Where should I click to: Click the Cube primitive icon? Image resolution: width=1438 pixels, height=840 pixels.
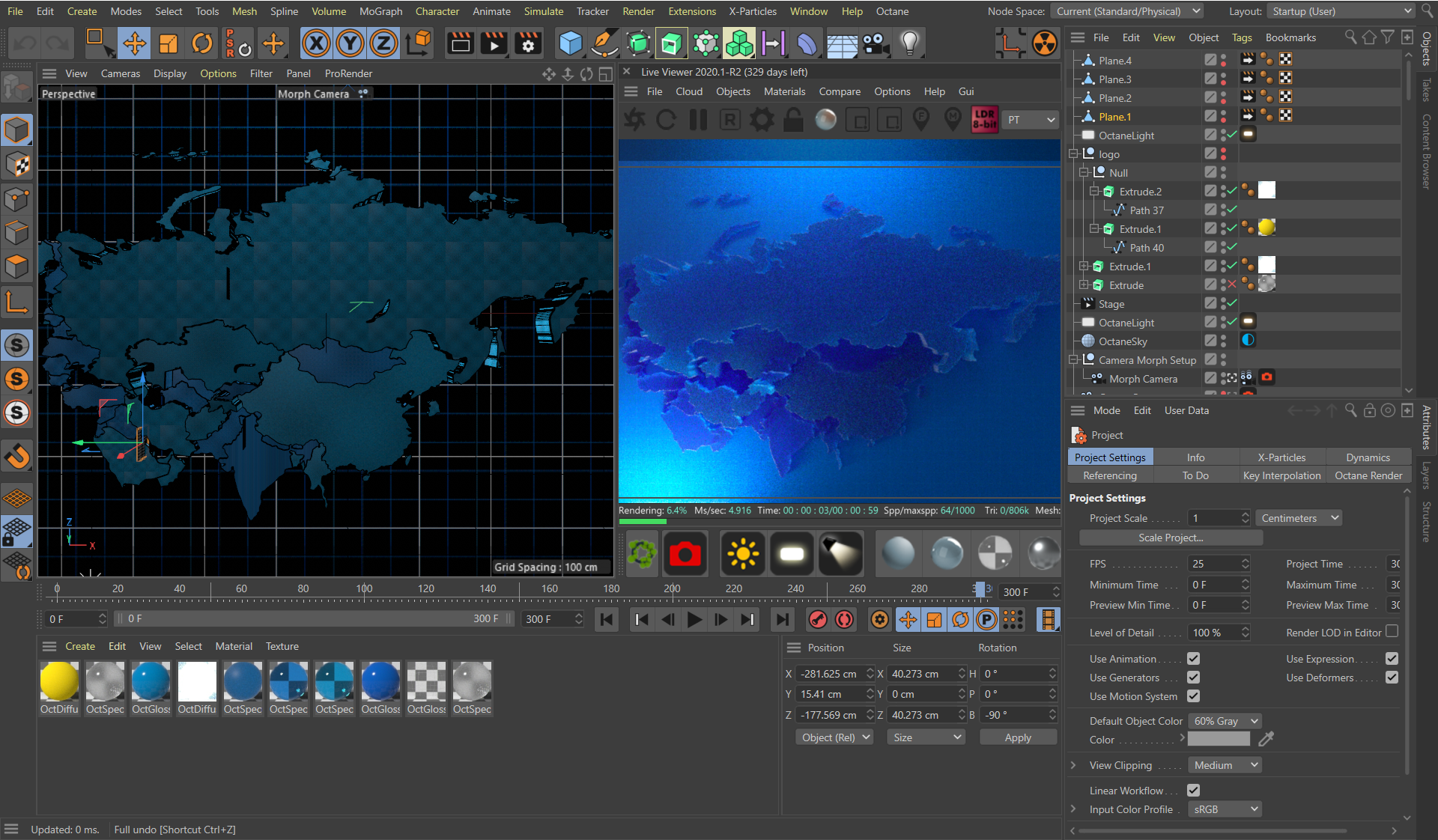click(571, 43)
